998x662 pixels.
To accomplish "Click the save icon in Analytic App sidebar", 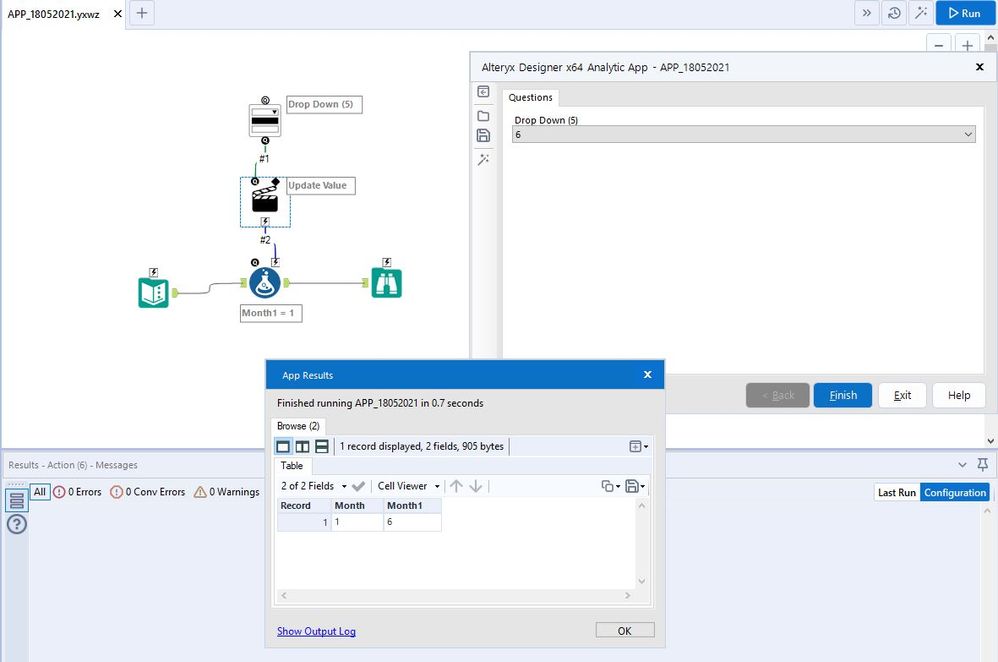I will (x=484, y=136).
